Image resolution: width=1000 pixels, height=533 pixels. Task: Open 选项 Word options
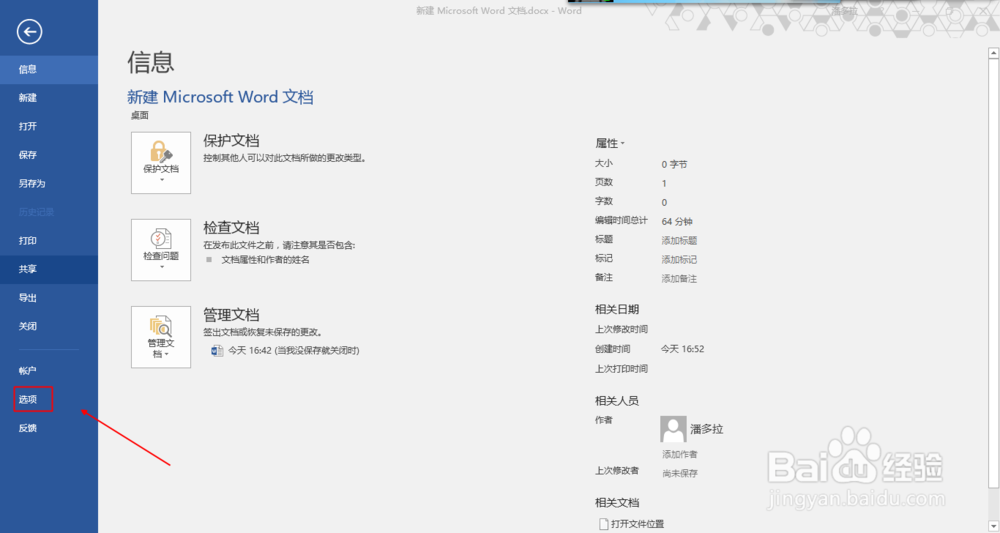click(x=49, y=399)
